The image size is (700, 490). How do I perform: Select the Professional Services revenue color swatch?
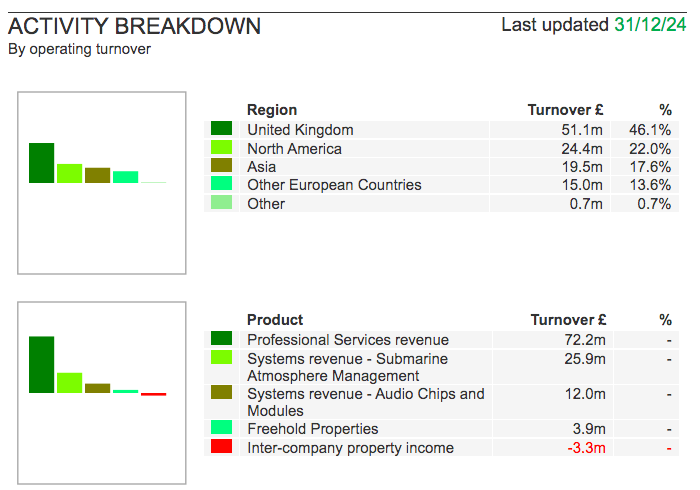(x=221, y=339)
